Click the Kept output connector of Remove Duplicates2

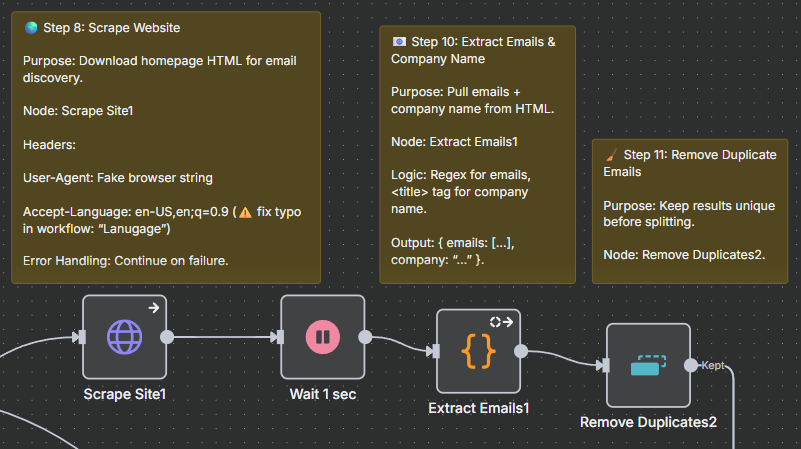click(x=691, y=365)
